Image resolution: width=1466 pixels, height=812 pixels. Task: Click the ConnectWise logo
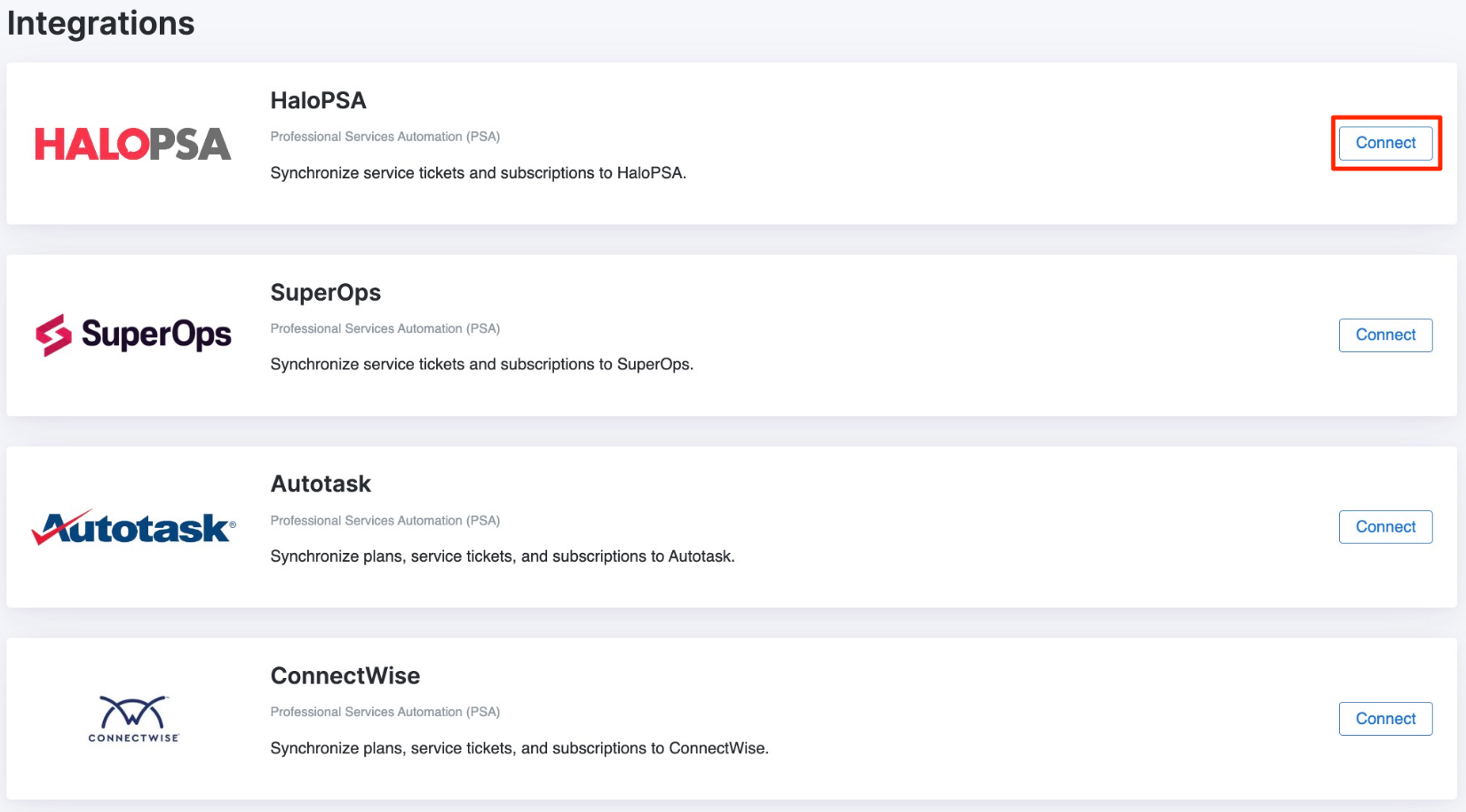coord(133,719)
